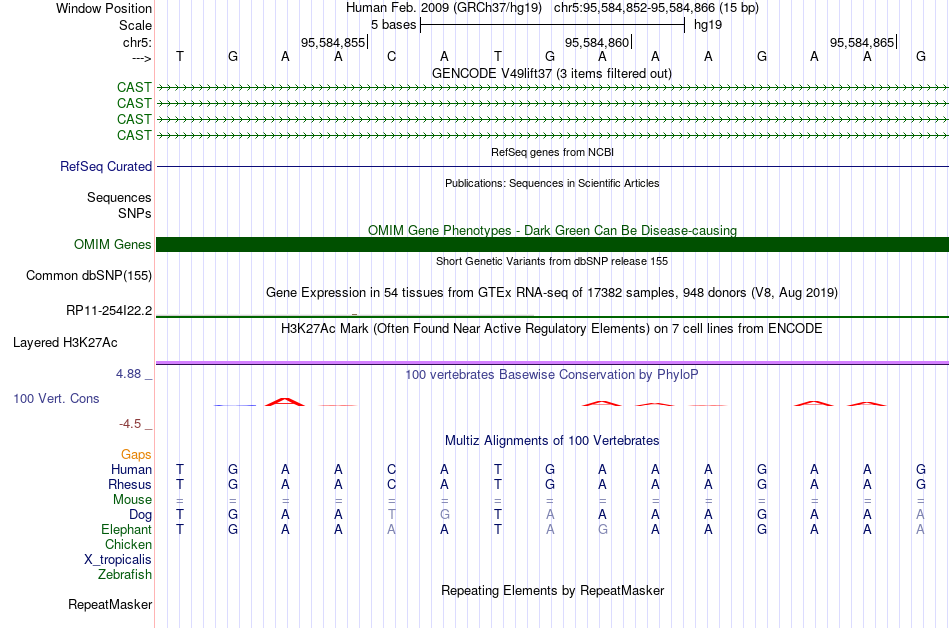Image resolution: width=950 pixels, height=628 pixels.
Task: Click the RepeatMasker track label
Action: coord(110,604)
